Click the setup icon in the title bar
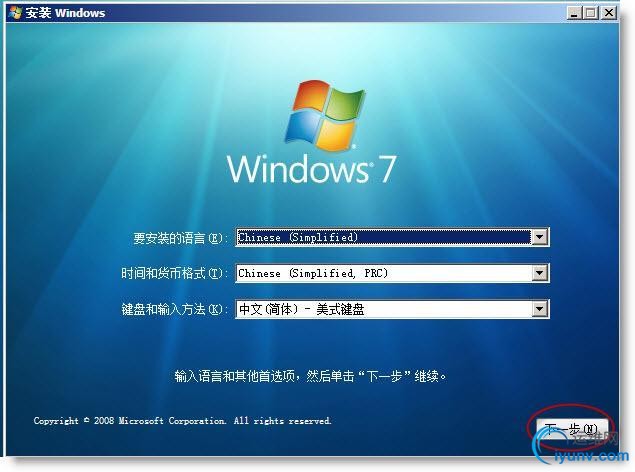Viewport: 635px width, 472px height. coord(15,13)
